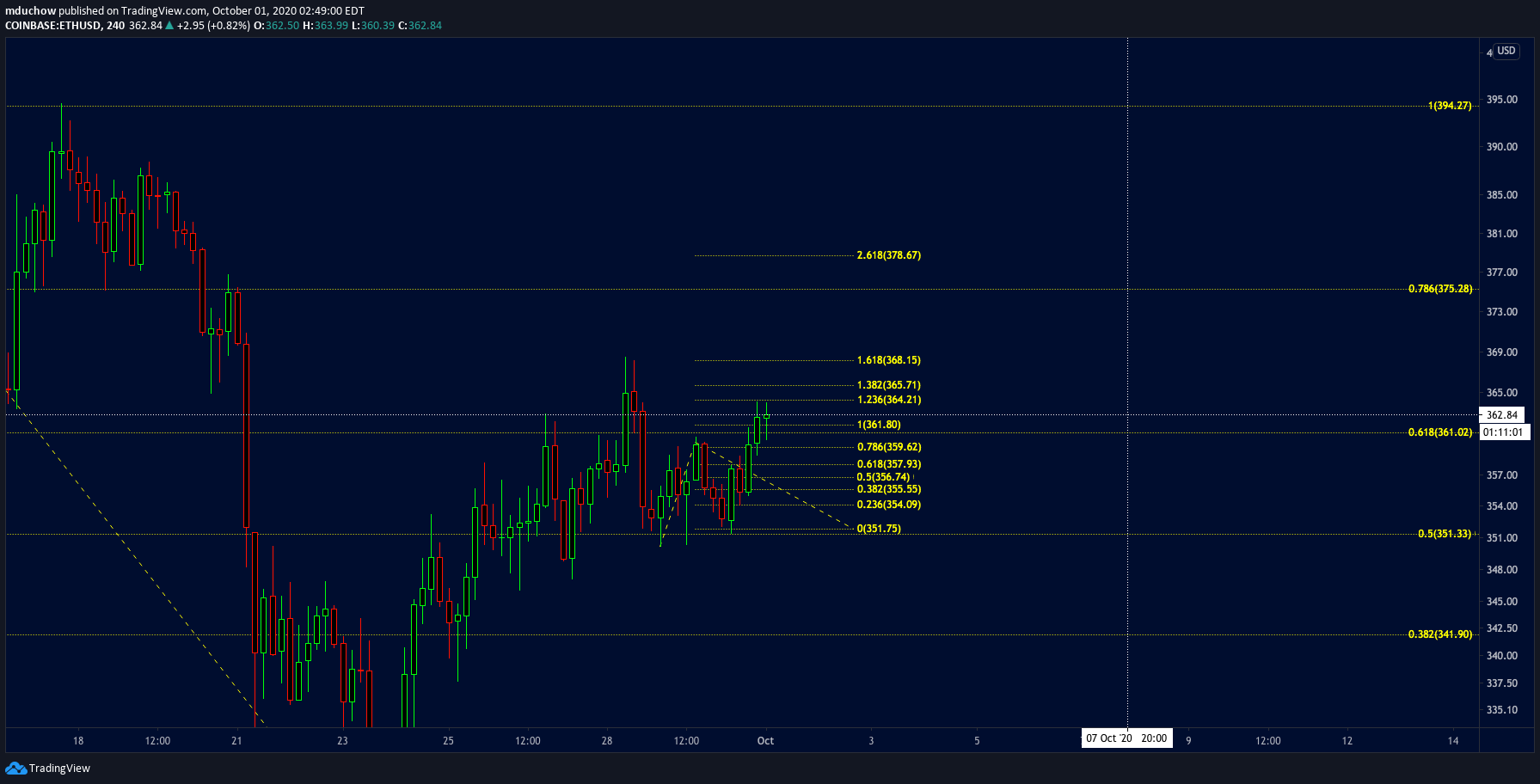The width and height of the screenshot is (1540, 784).
Task: Click the 25 date label on time axis
Action: point(448,741)
